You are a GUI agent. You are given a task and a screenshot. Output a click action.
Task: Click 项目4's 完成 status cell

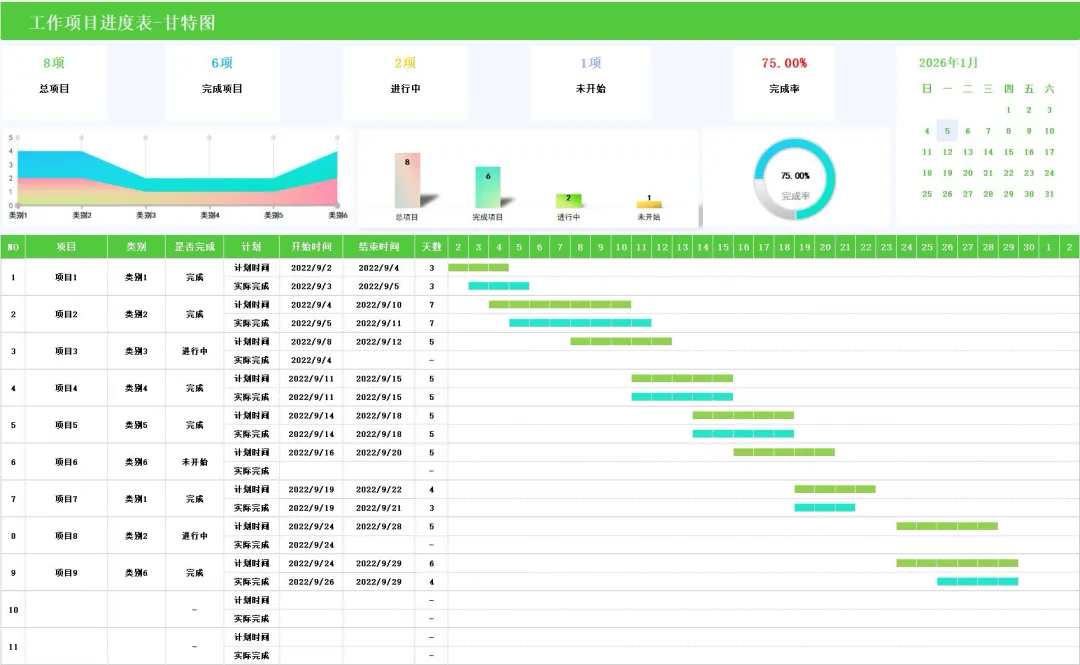(x=194, y=388)
